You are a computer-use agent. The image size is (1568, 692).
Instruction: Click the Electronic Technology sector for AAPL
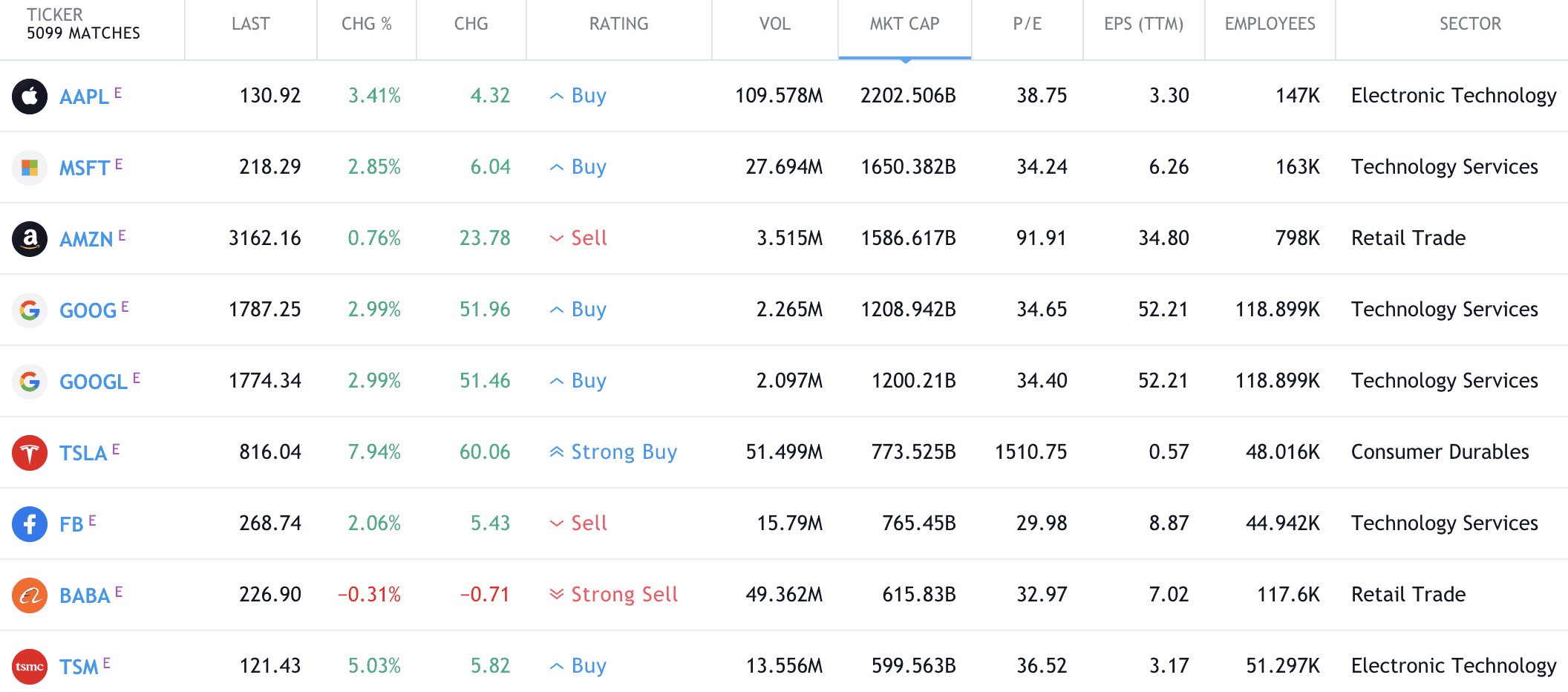[1454, 96]
